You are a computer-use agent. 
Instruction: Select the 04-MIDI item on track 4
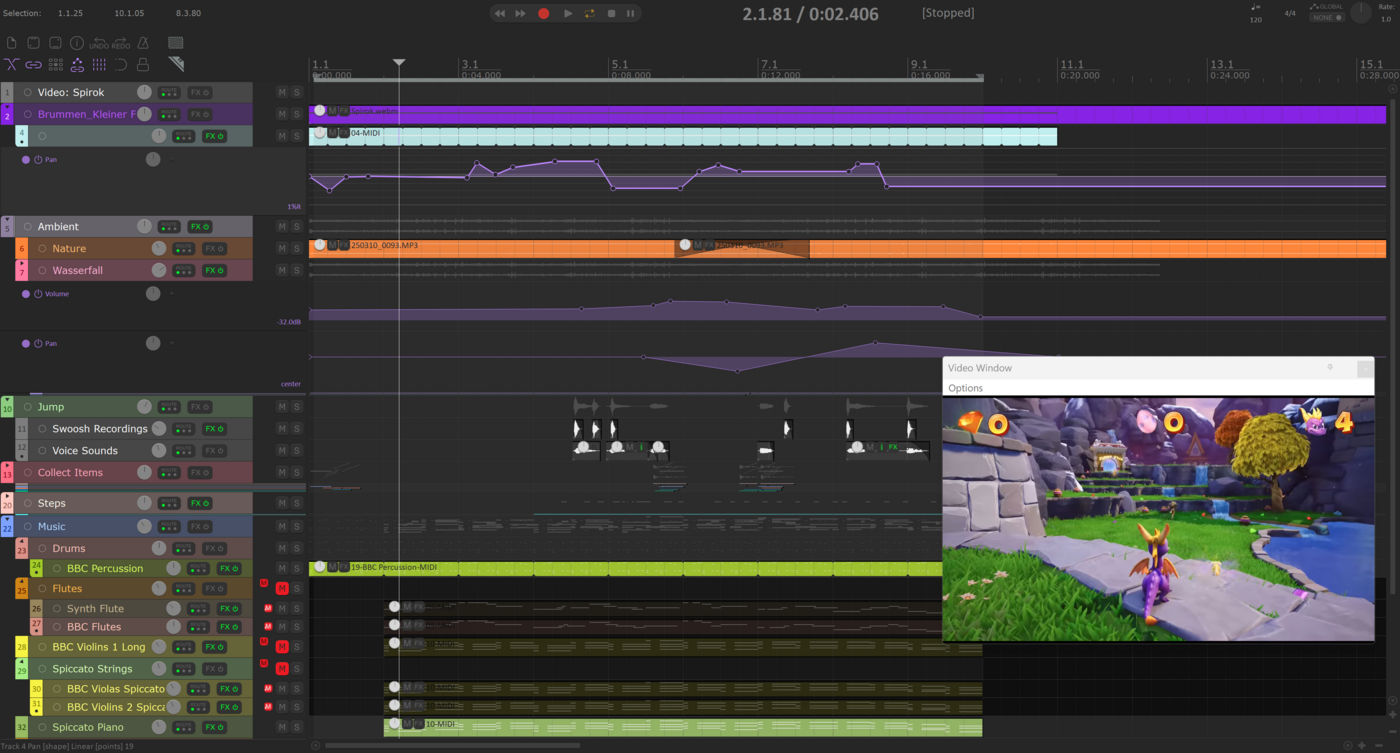coord(683,136)
